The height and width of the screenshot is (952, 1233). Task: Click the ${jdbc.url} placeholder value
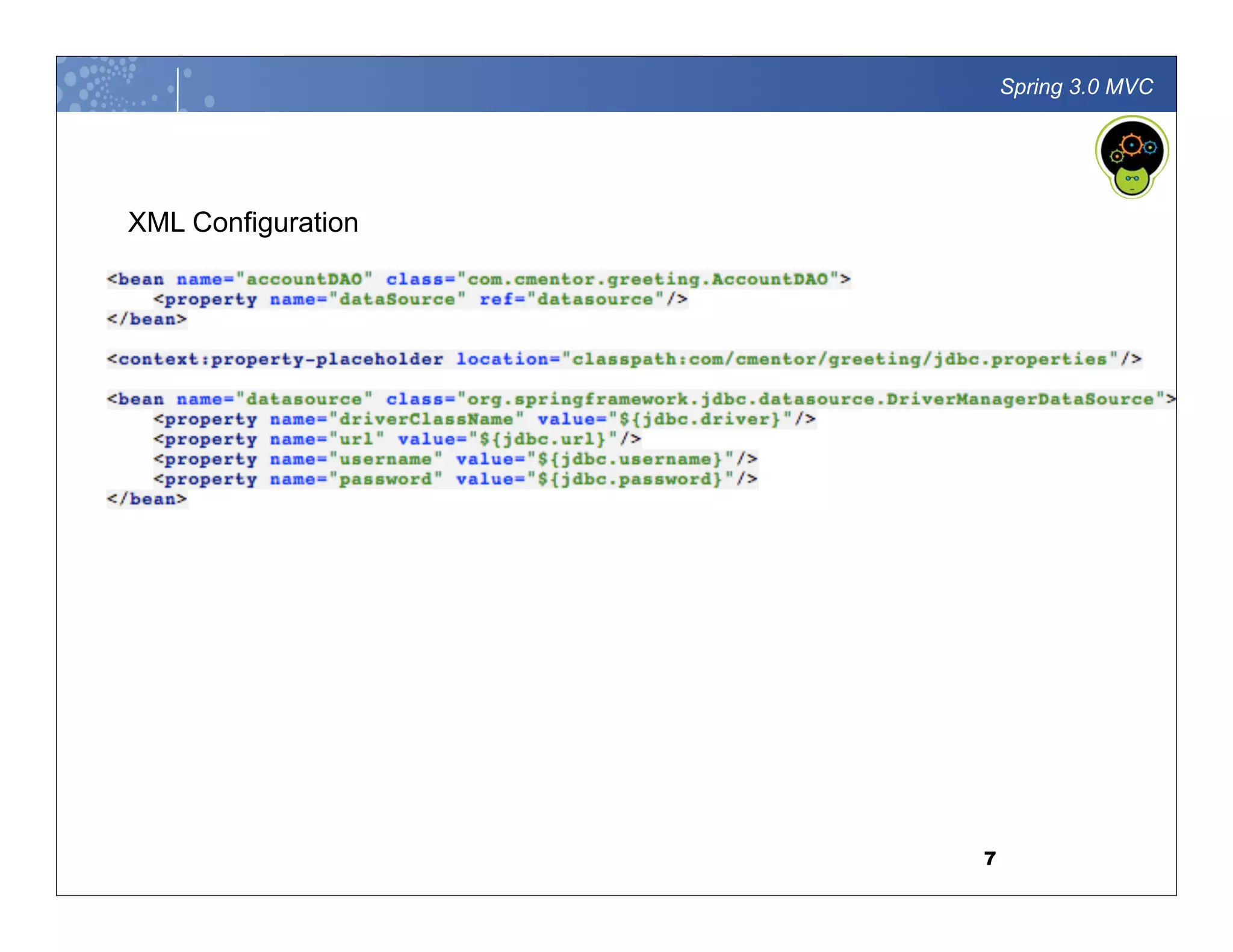(x=543, y=439)
